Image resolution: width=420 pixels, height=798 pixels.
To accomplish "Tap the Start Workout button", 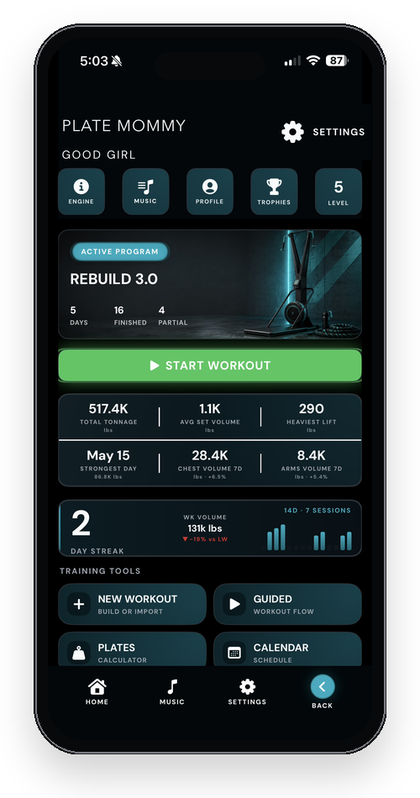I will (210, 365).
